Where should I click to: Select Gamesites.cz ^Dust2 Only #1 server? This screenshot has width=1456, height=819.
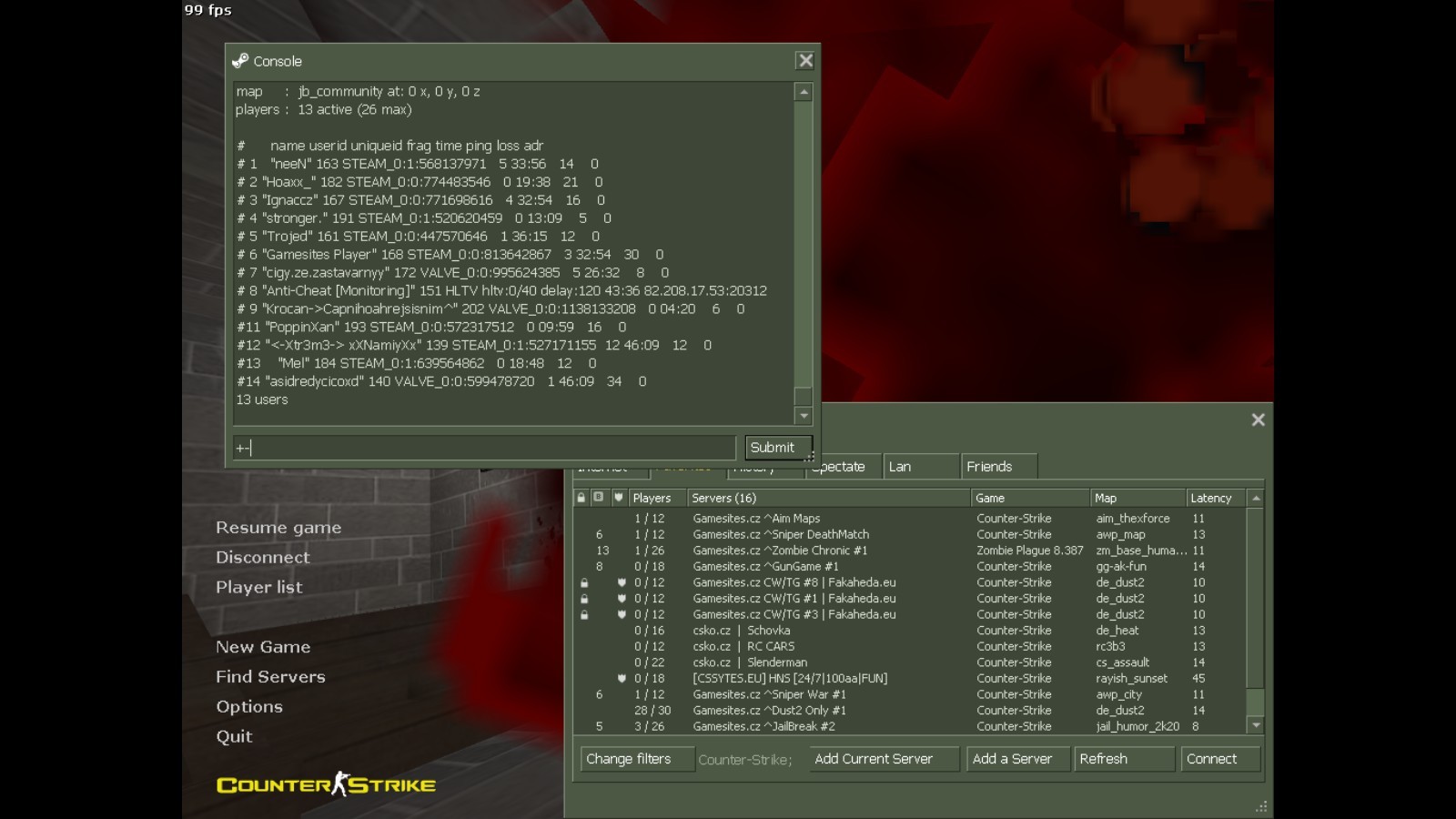coord(910,711)
